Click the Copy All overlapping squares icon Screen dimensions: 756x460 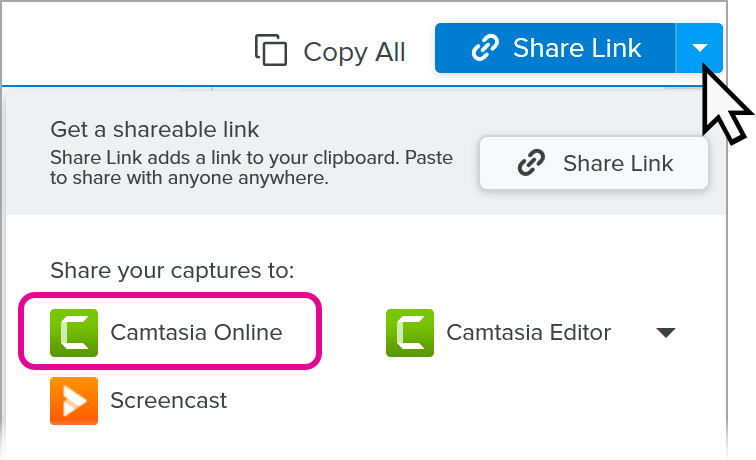point(271,50)
